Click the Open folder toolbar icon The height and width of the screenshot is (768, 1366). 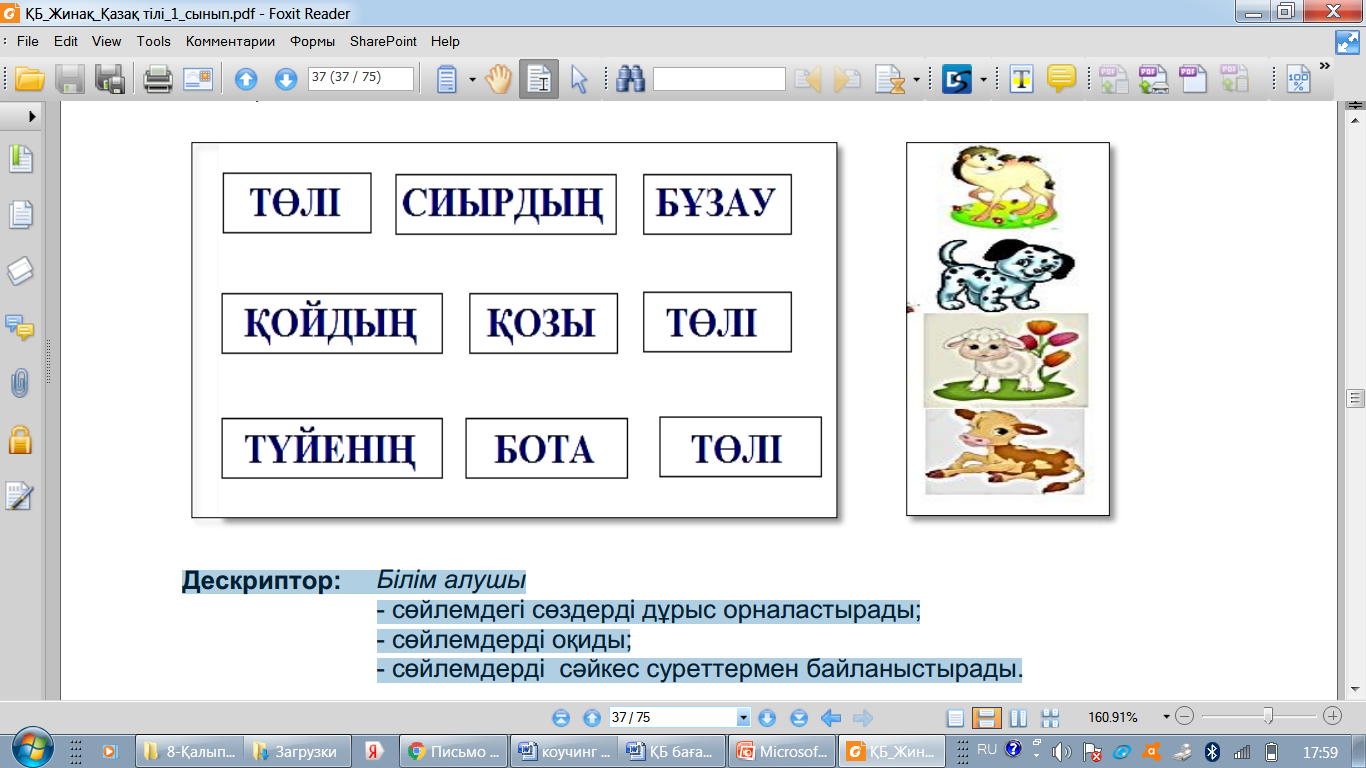pyautogui.click(x=29, y=79)
